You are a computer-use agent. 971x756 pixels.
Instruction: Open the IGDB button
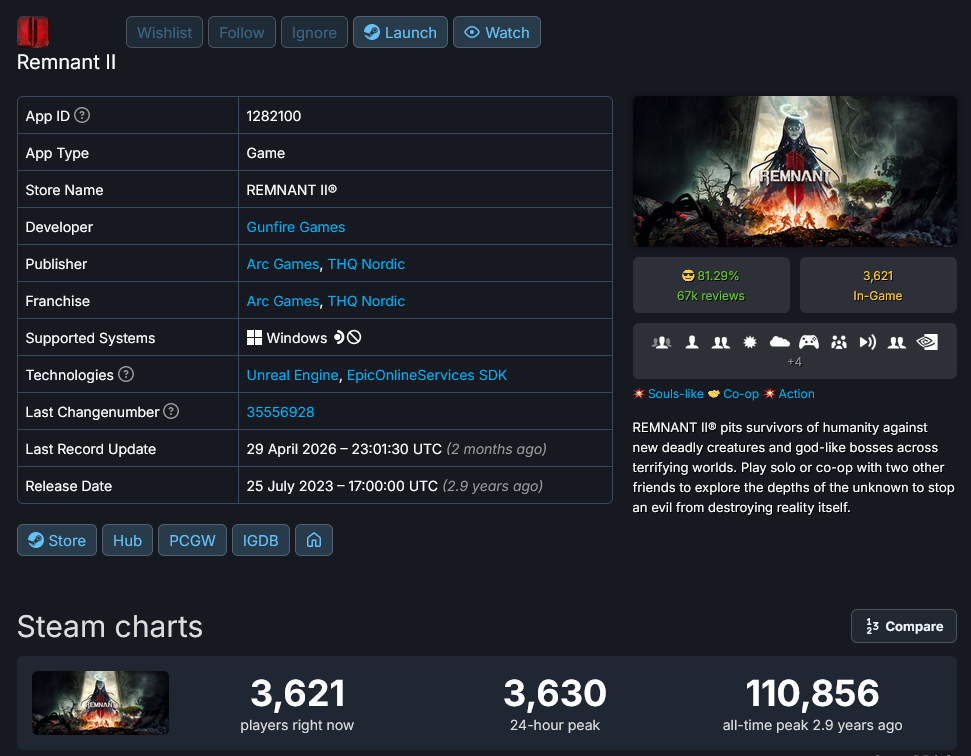(x=261, y=540)
